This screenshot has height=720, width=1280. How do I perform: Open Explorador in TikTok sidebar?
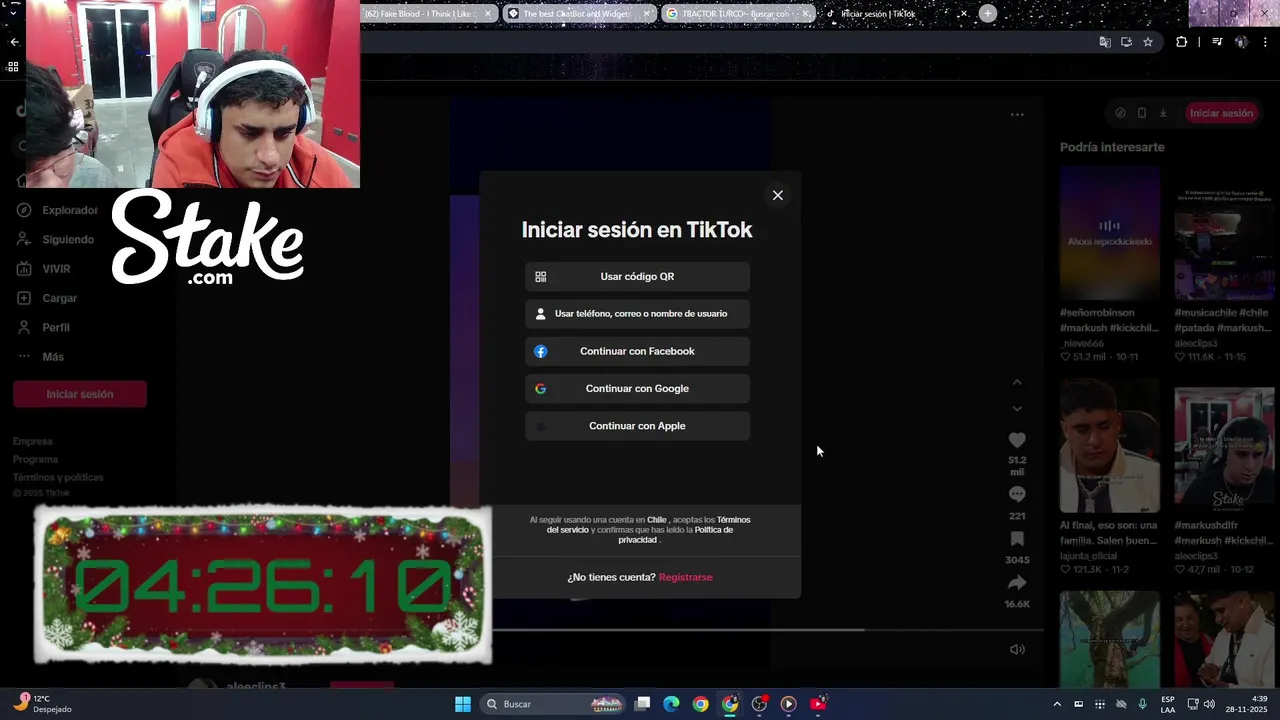click(x=58, y=210)
